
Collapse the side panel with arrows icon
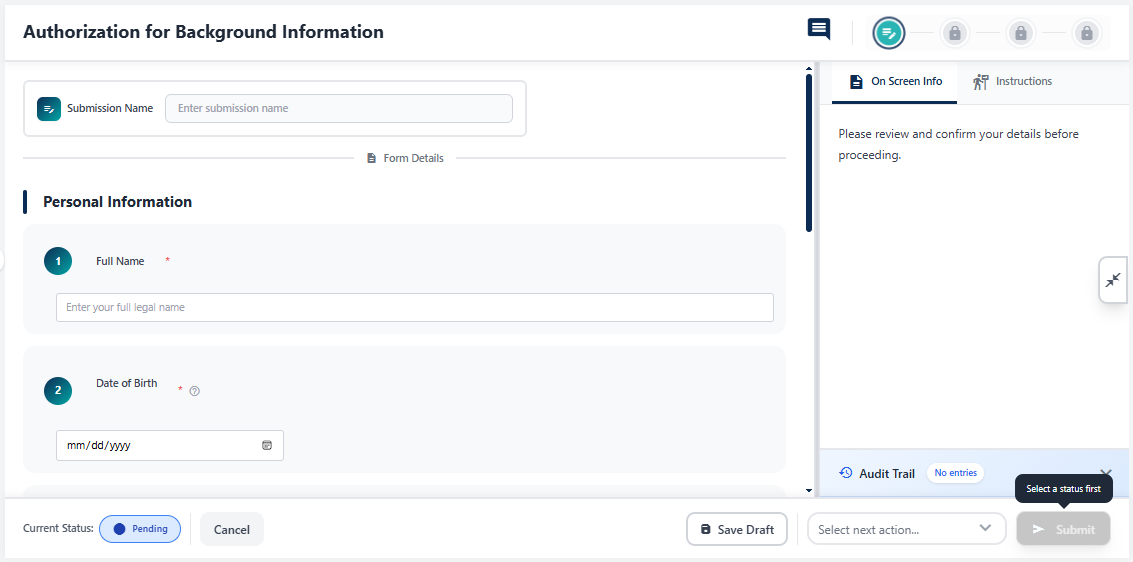1113,280
